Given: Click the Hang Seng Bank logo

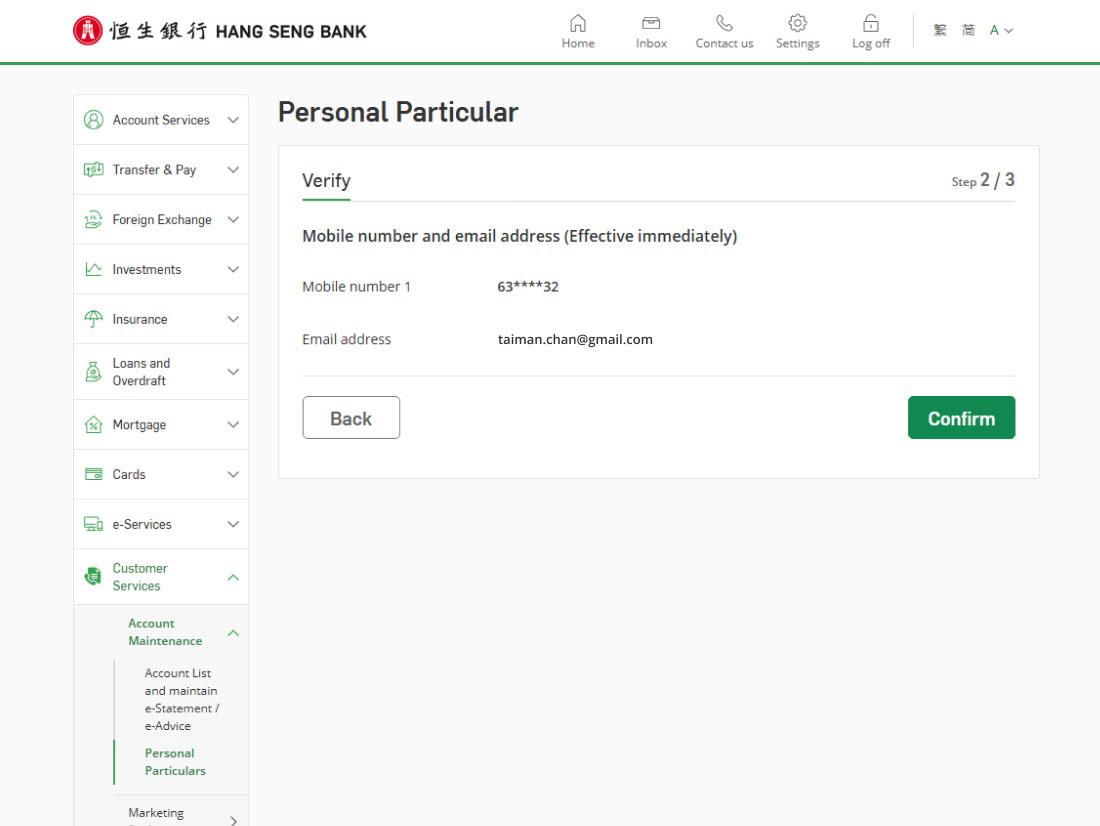Looking at the screenshot, I should (220, 31).
